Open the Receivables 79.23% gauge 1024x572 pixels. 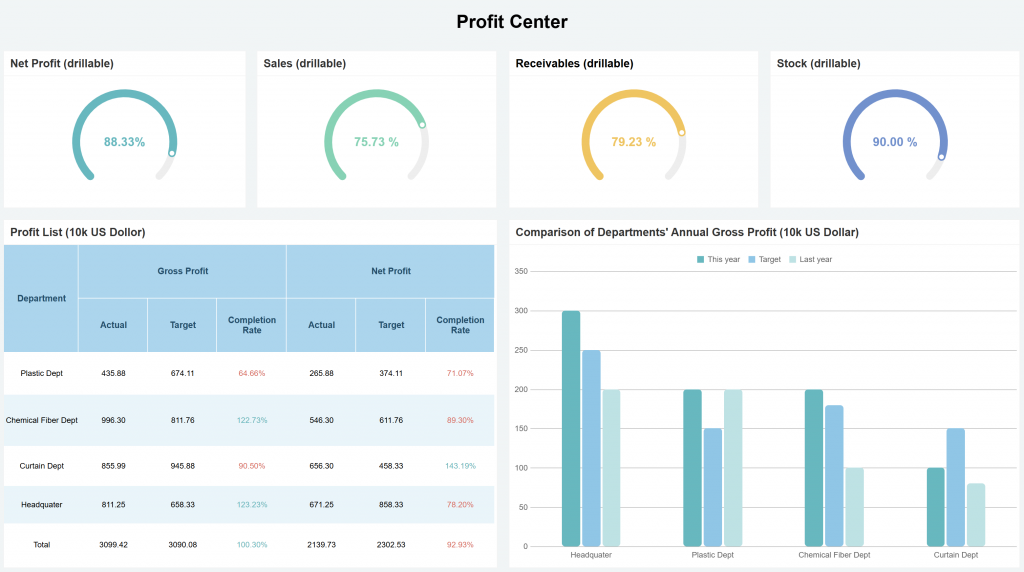click(x=633, y=142)
